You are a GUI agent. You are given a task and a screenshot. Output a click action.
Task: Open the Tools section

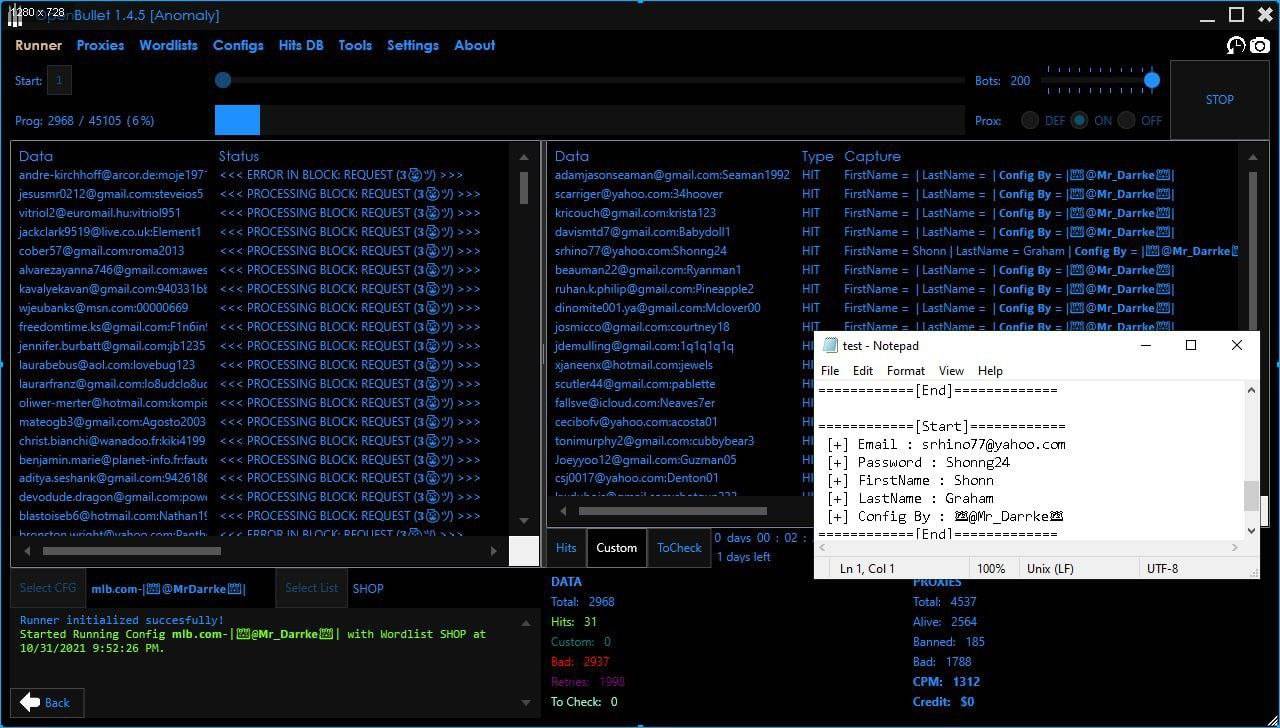[x=355, y=45]
